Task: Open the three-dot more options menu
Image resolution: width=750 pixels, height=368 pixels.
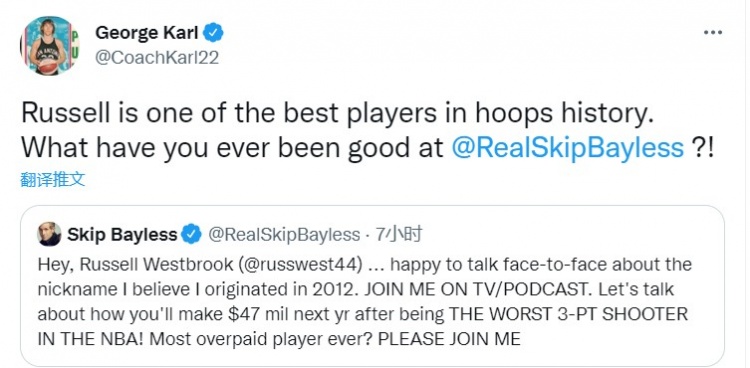Action: tap(713, 33)
